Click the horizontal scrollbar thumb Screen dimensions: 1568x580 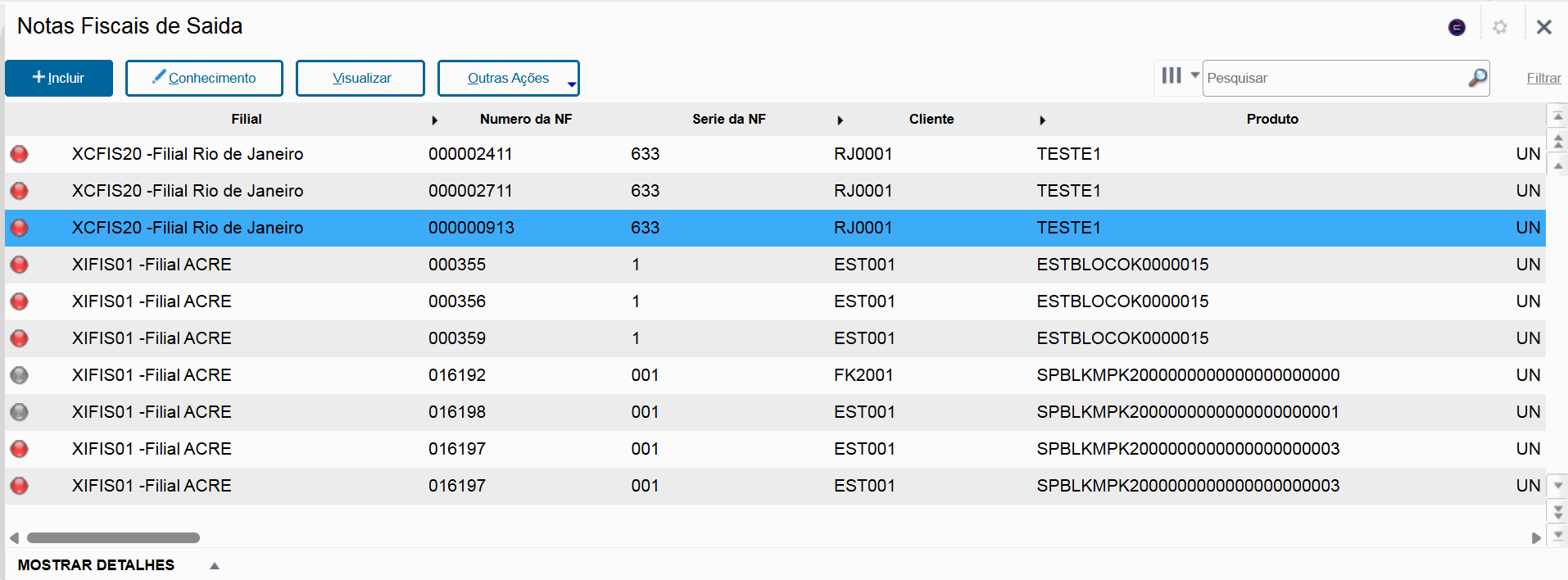(113, 538)
